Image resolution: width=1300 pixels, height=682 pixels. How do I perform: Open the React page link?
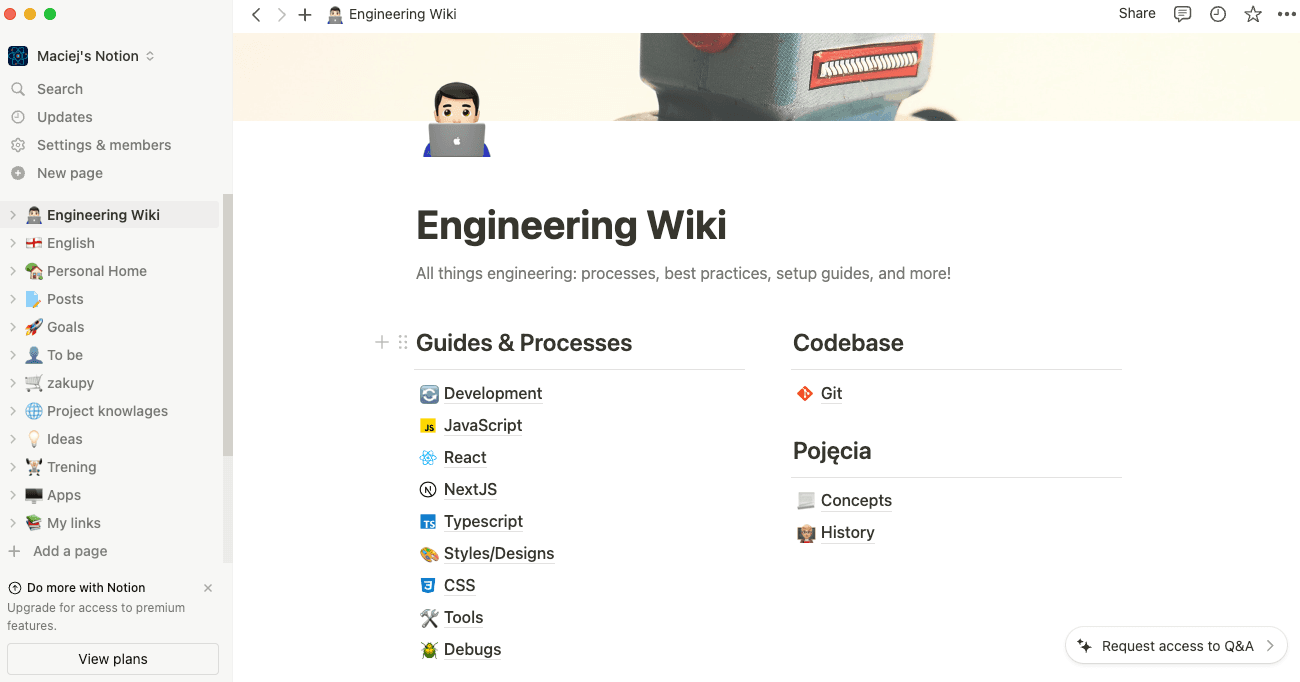coord(465,458)
